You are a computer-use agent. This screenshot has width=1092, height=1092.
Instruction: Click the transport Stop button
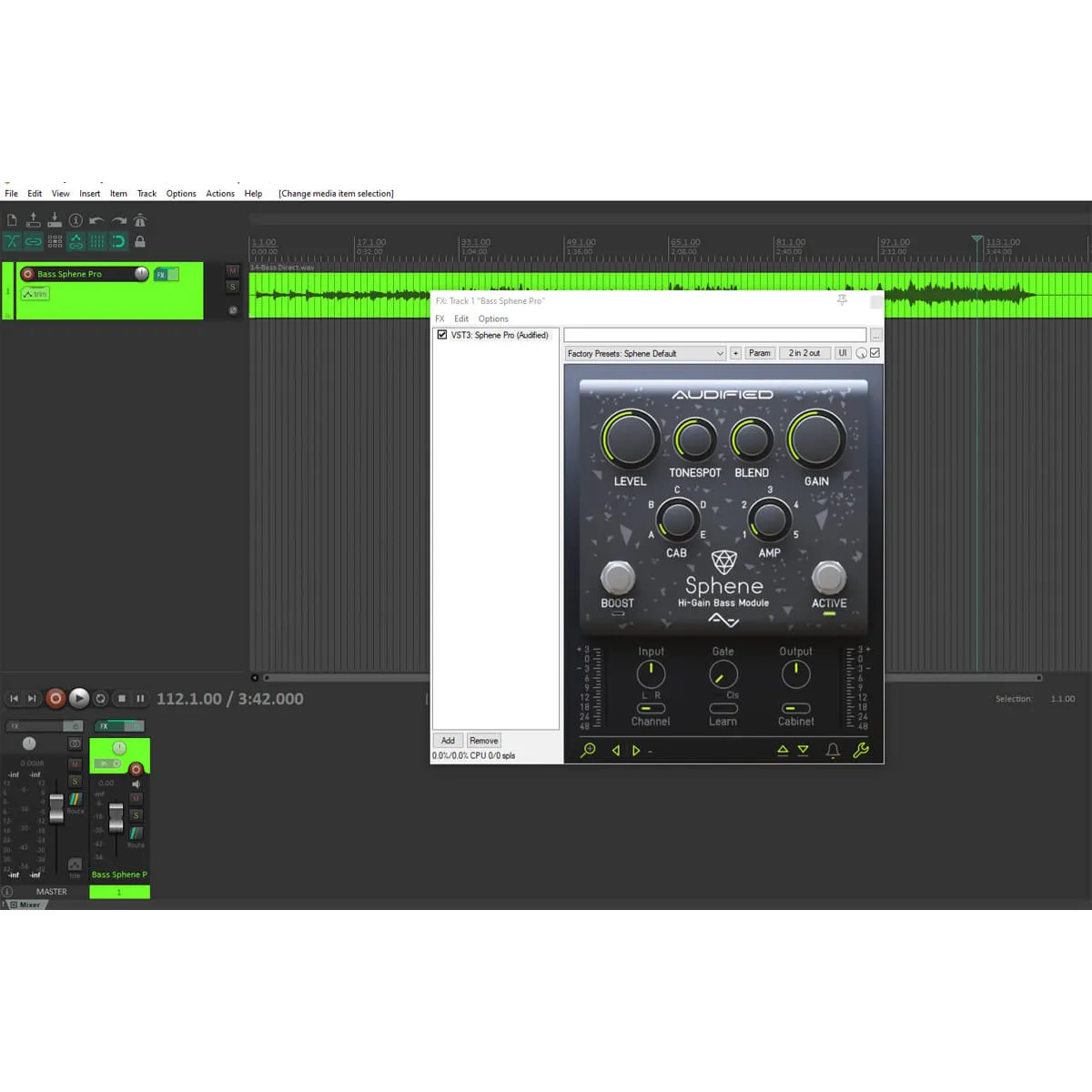(122, 699)
